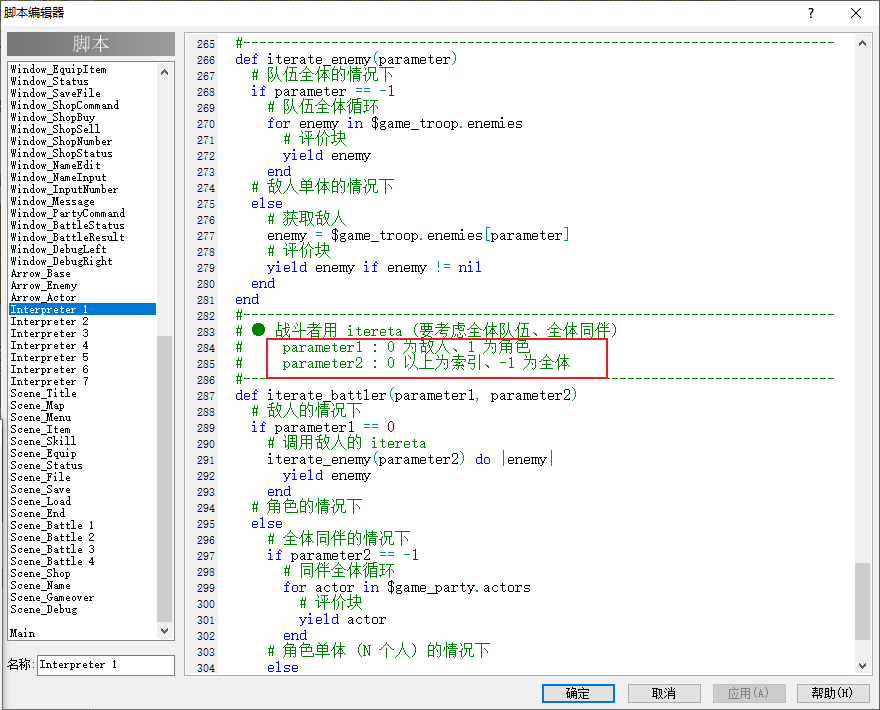The width and height of the screenshot is (880, 710).
Task: Open help with 帮助(H) button
Action: point(832,693)
